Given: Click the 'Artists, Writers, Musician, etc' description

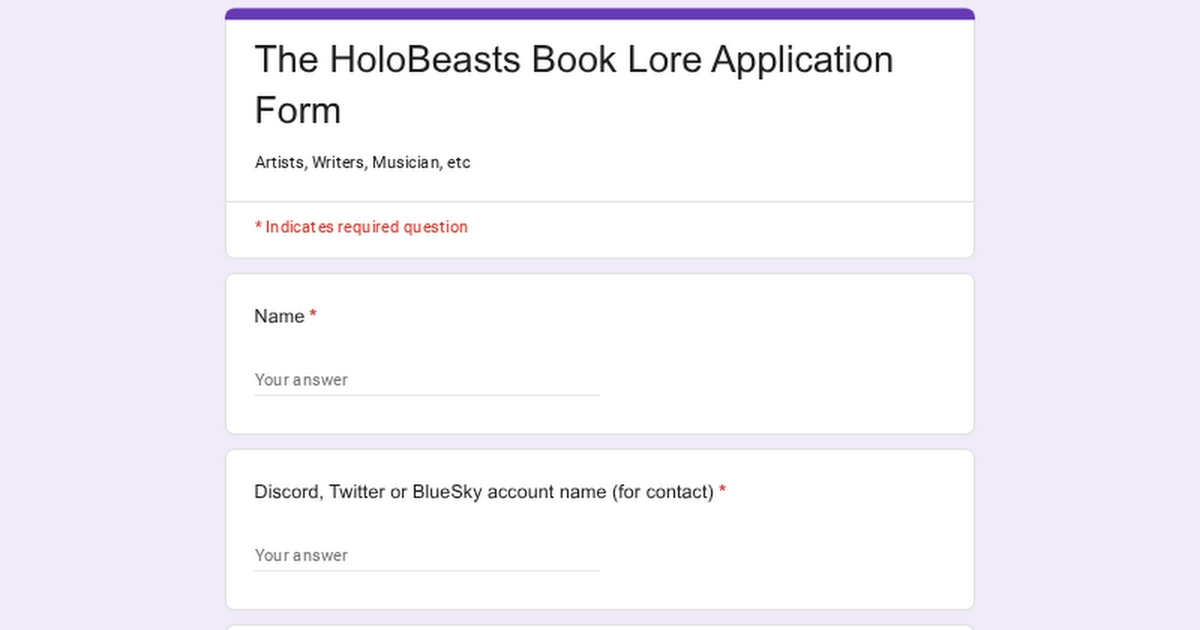Looking at the screenshot, I should (x=362, y=162).
